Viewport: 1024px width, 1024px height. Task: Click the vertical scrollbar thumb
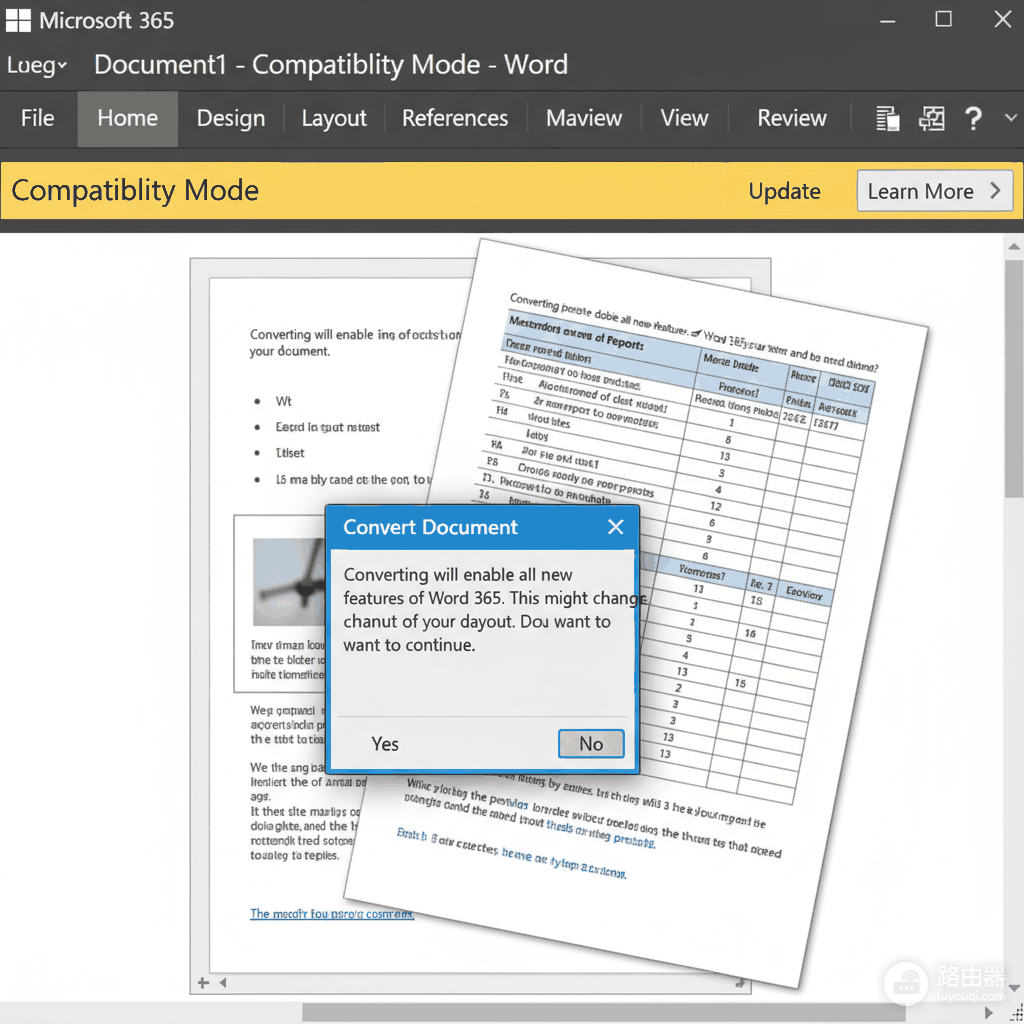(x=1014, y=379)
